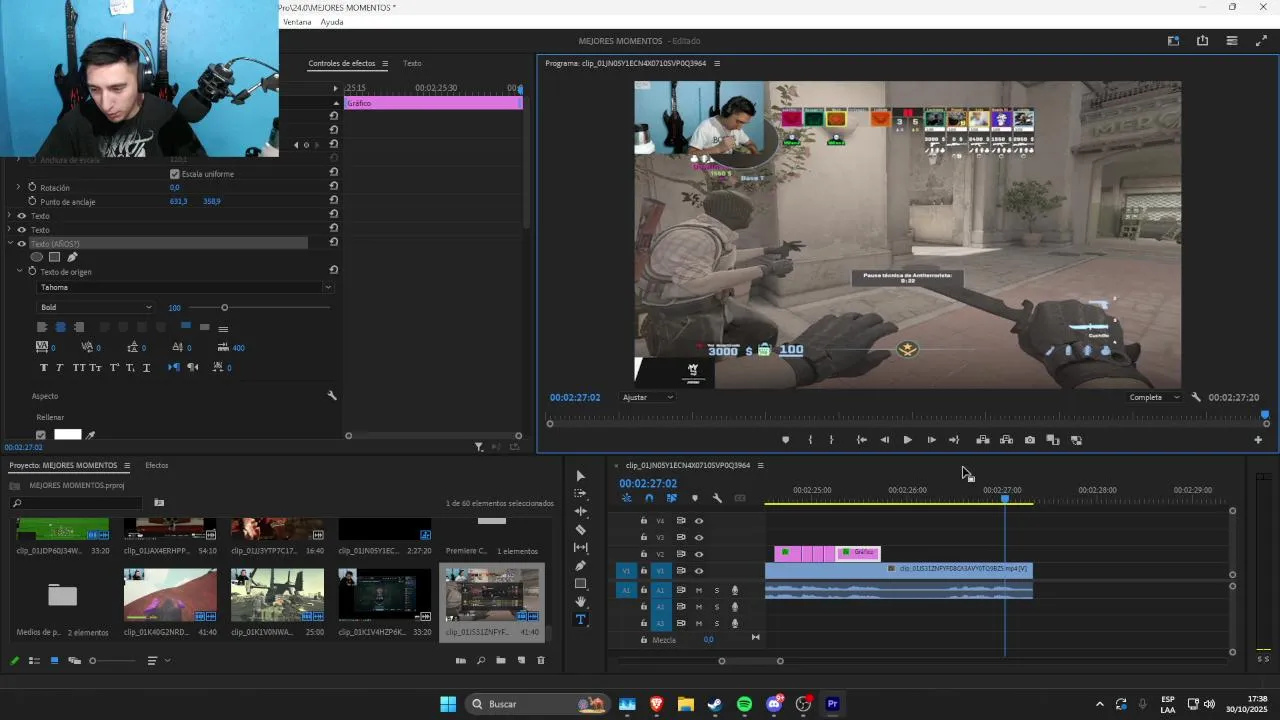1280x720 pixels.
Task: Open the button editor plus icon
Action: [1258, 440]
